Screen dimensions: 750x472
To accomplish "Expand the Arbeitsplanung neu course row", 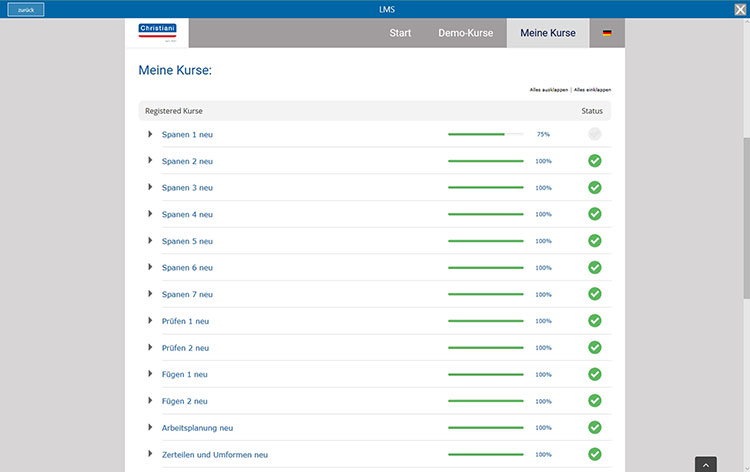I will [x=150, y=427].
